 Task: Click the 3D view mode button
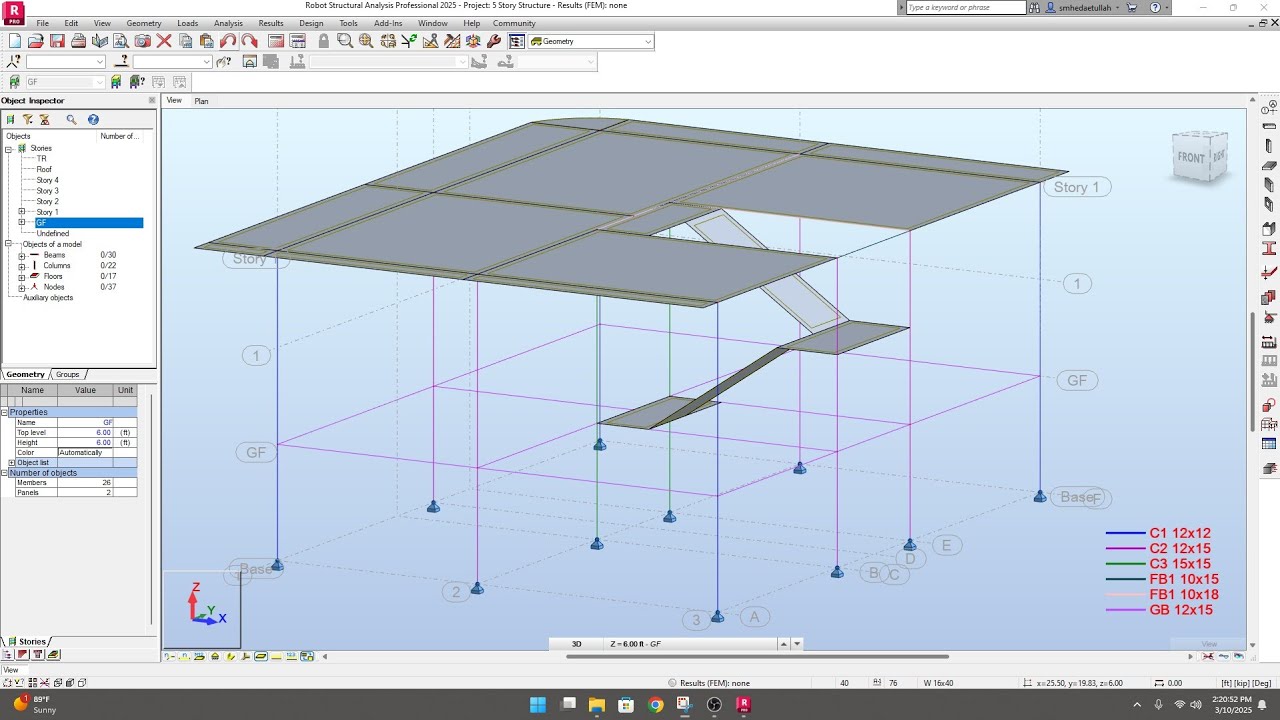coord(576,644)
